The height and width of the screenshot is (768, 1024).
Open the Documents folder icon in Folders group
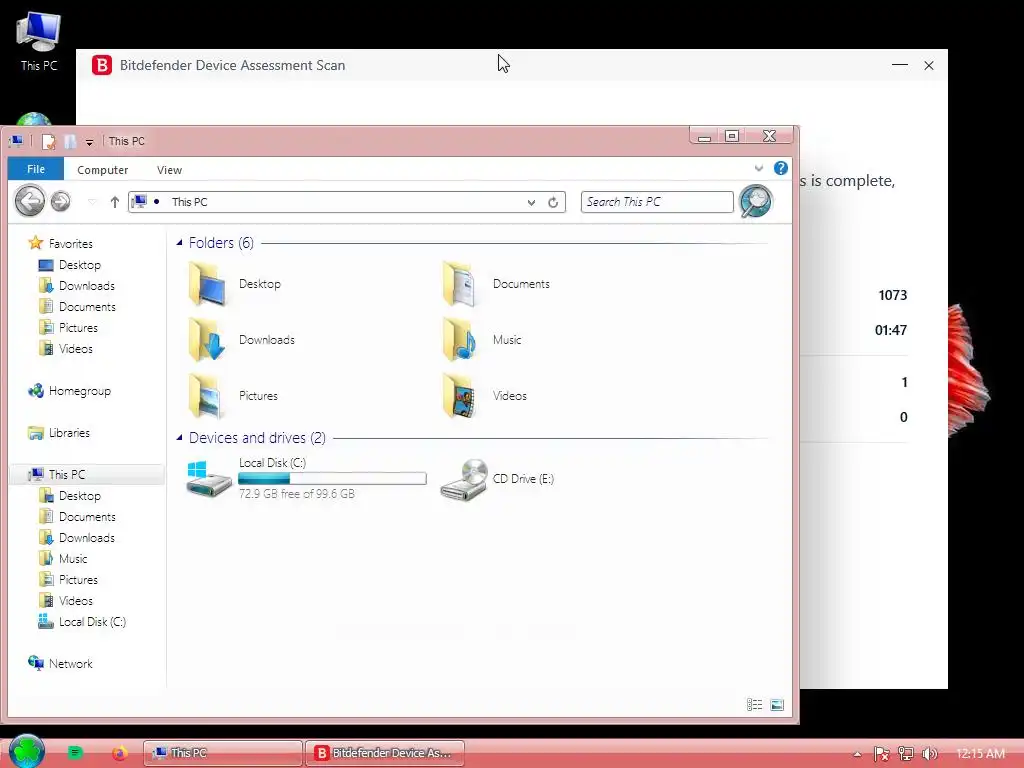[460, 284]
